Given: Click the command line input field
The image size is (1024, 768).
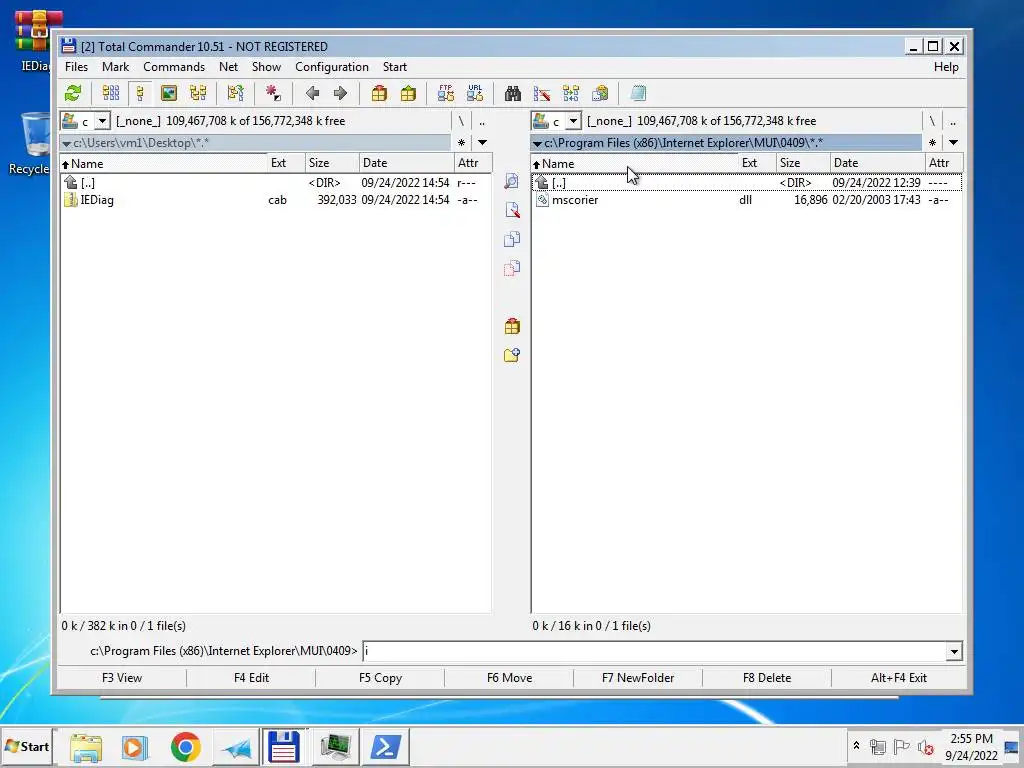Looking at the screenshot, I should click(654, 651).
